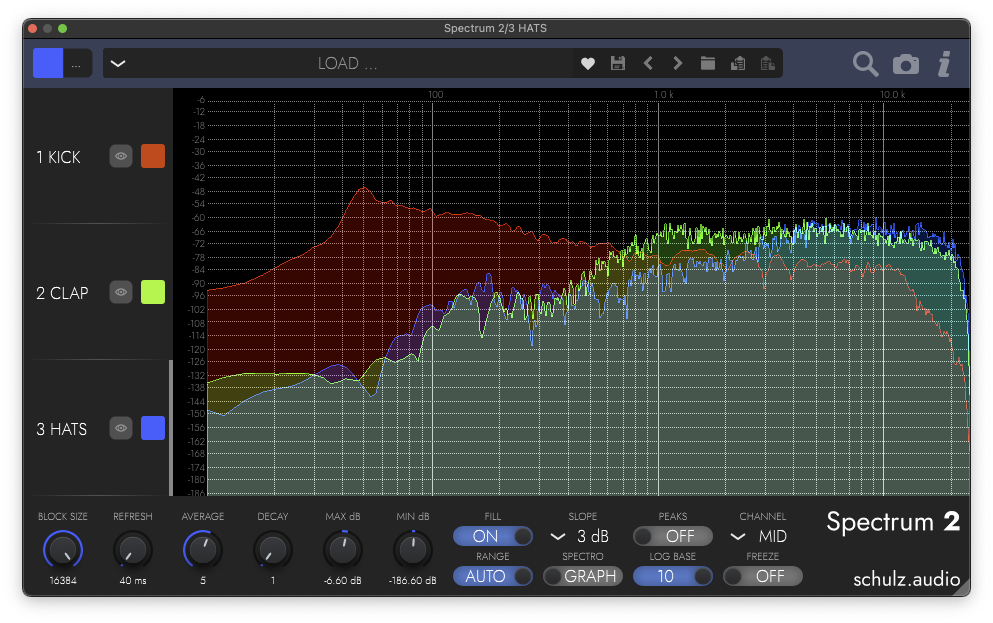Click the DECAY knob
The width and height of the screenshot is (993, 623).
(273, 550)
